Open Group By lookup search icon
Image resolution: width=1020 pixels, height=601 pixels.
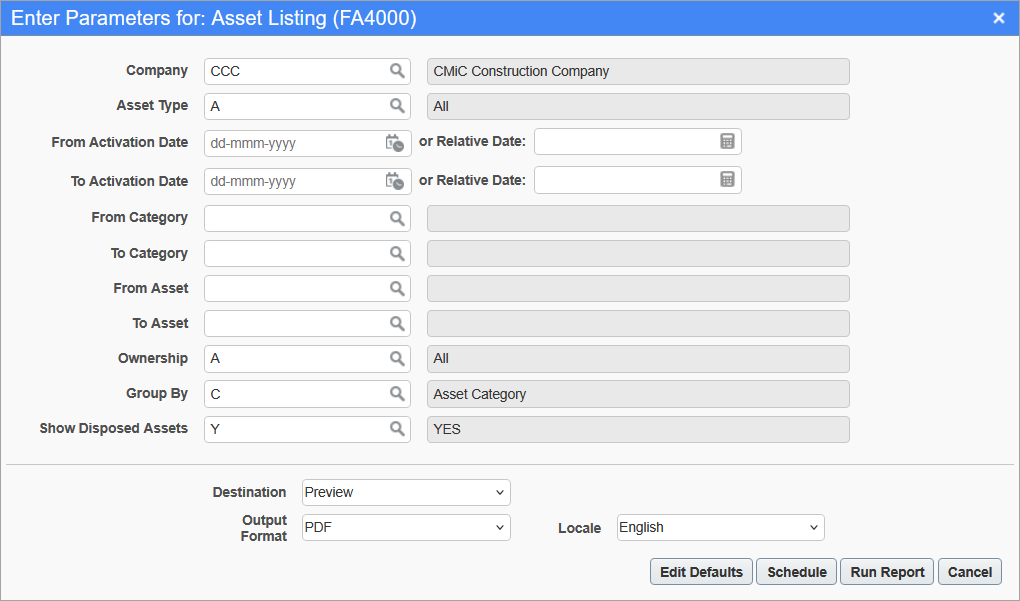coord(397,394)
